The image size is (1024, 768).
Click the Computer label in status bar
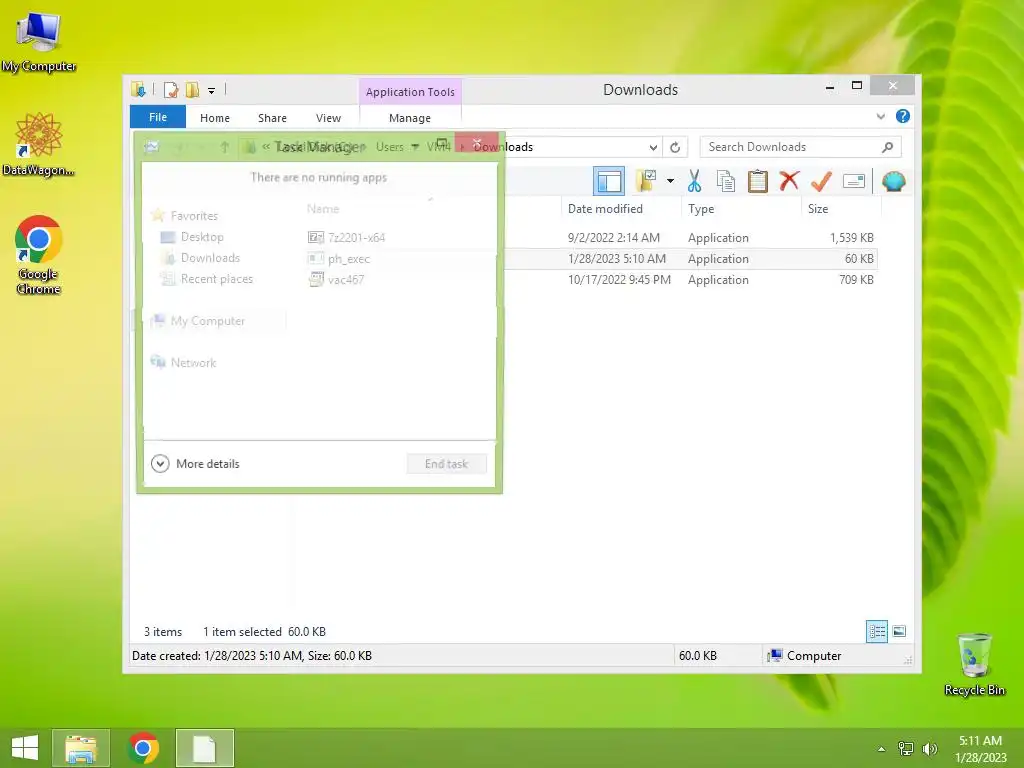coord(814,656)
